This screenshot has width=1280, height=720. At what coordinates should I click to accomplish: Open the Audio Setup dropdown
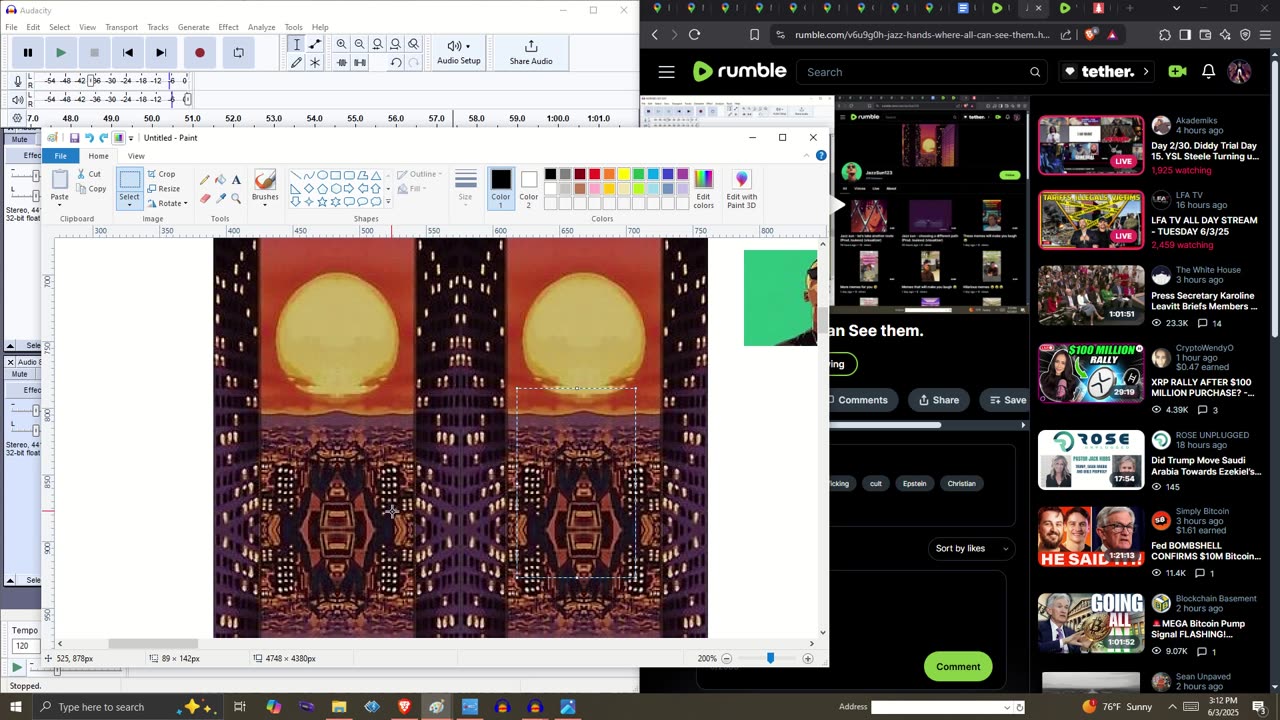[459, 53]
